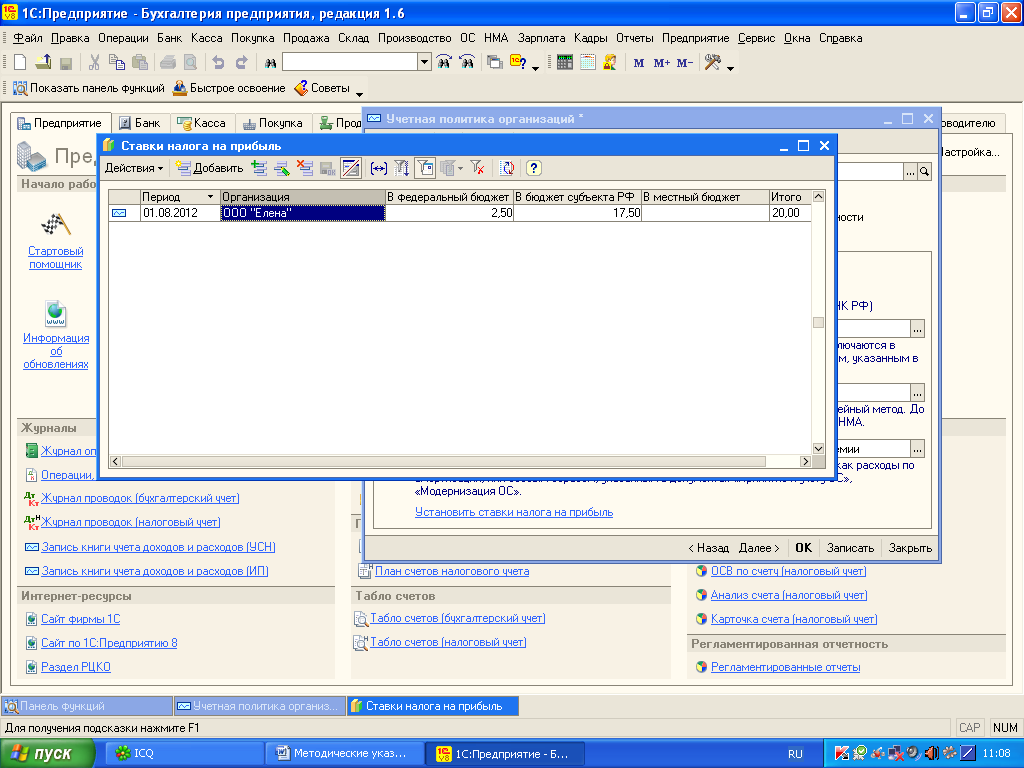Expand the Советы toolbar options arrow
The image size is (1024, 768).
[359, 95]
